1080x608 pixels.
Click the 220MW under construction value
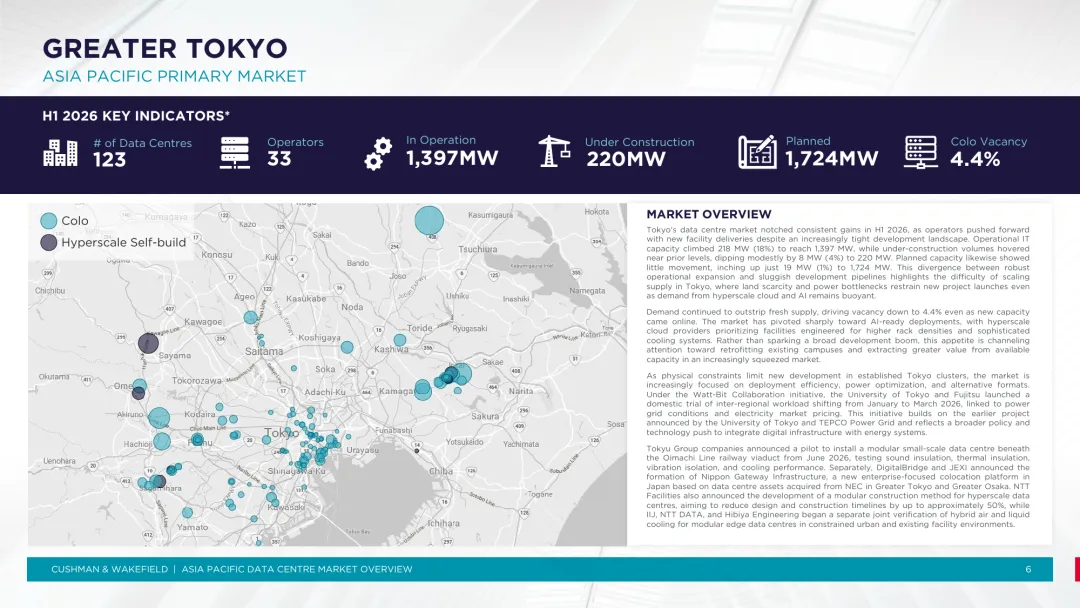click(x=626, y=159)
